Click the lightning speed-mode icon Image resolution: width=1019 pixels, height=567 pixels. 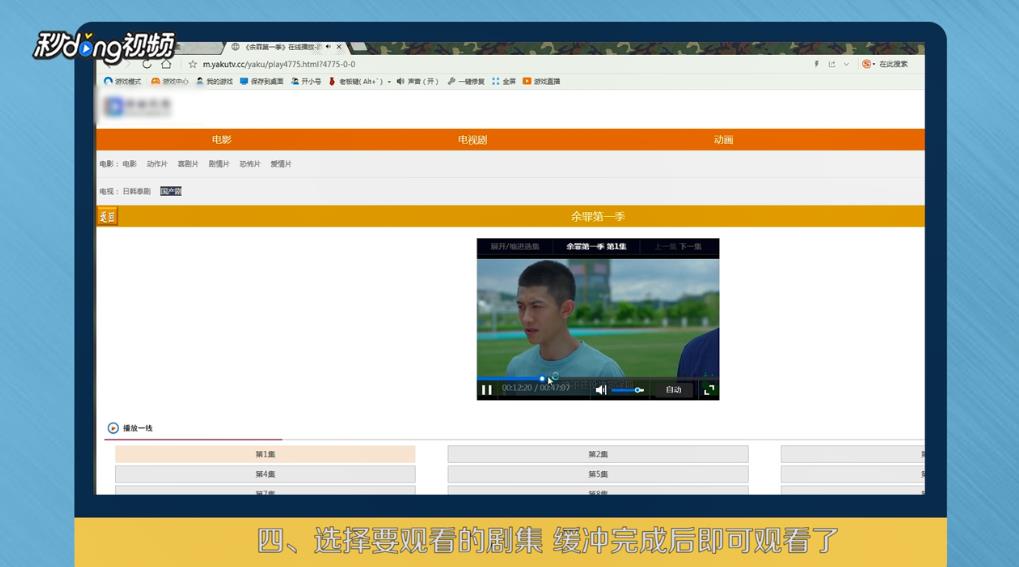point(816,64)
